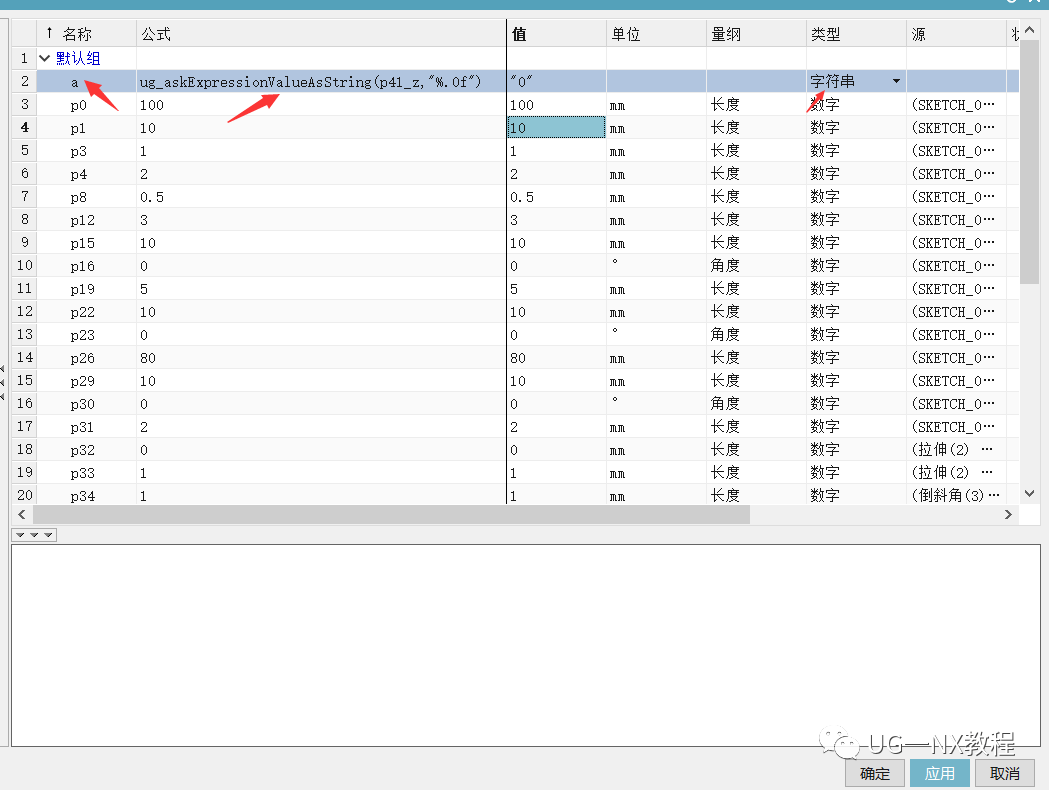Screen dimensions: 1049x790
Task: Click the 取消 button
Action: point(1005,773)
